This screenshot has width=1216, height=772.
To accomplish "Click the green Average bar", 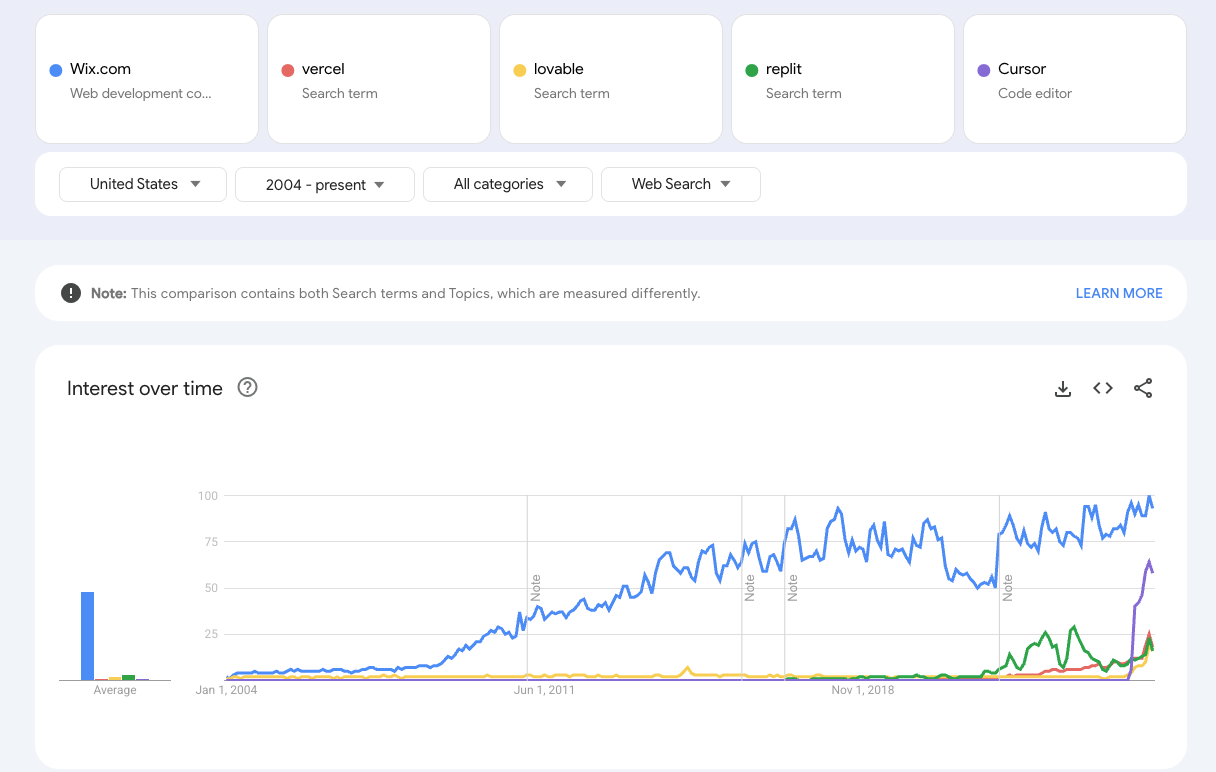I will [x=128, y=677].
